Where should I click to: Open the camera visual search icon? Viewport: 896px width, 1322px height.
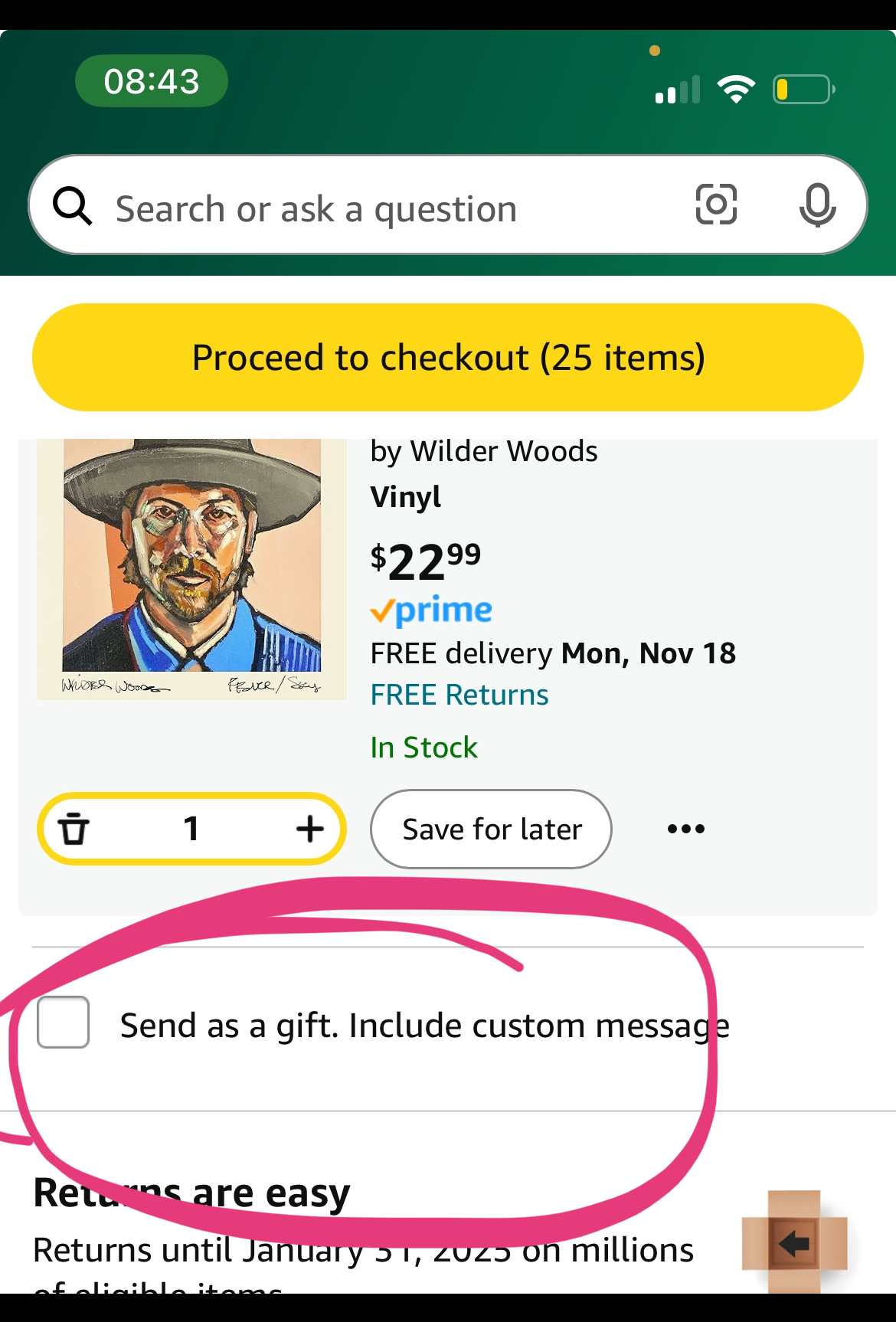click(715, 205)
